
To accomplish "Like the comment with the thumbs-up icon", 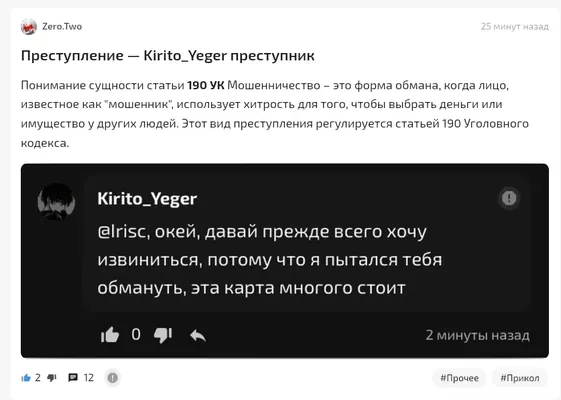I will [x=109, y=335].
